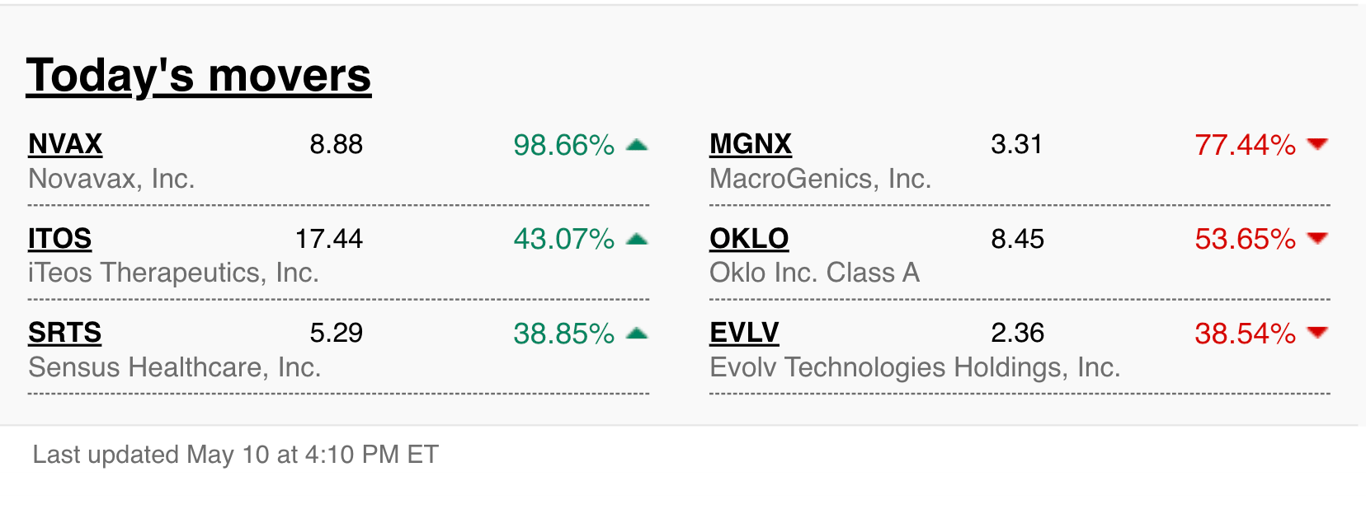1366x509 pixels.
Task: Click the green up arrow beside NVAX
Action: click(x=637, y=145)
